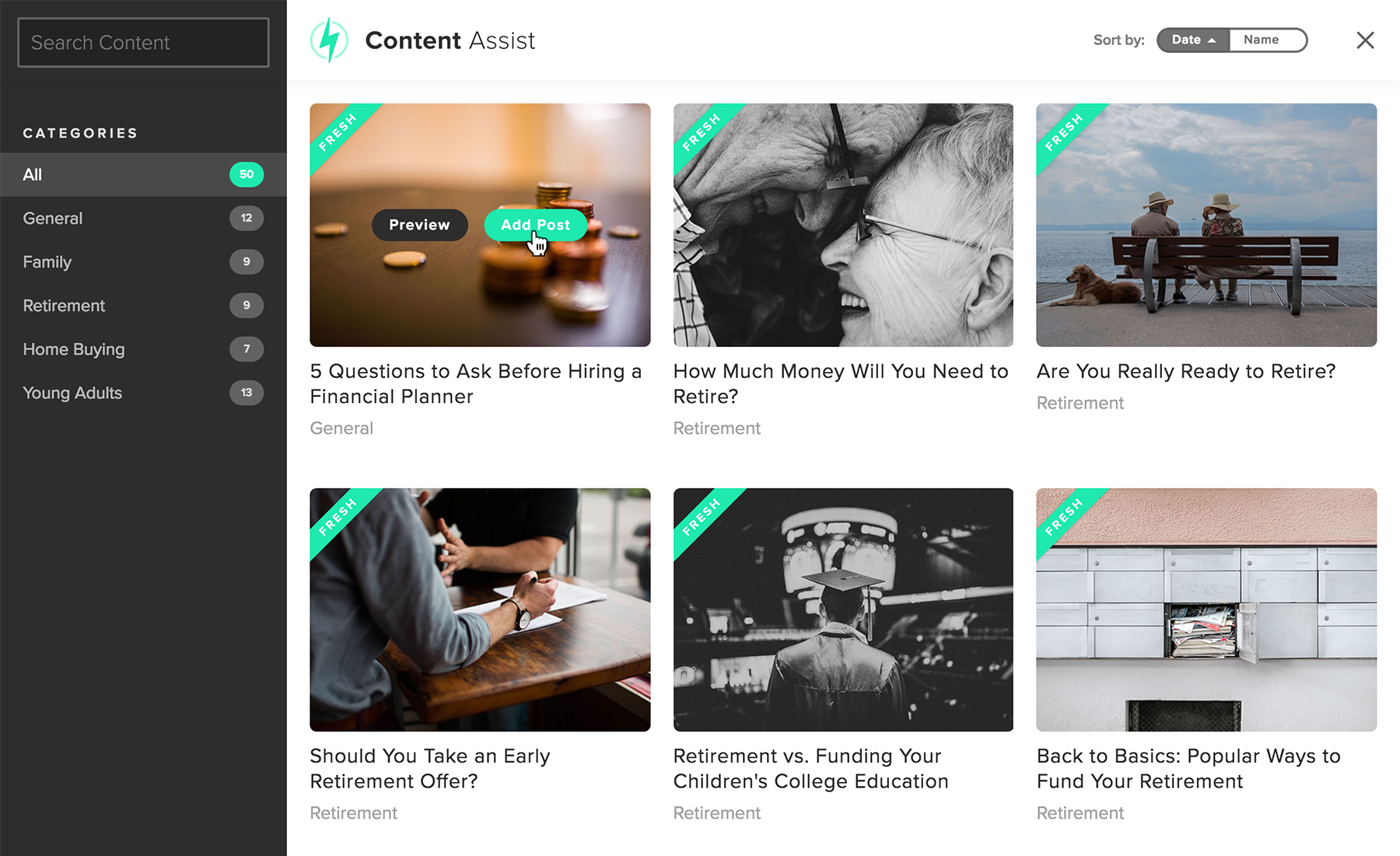Click the 13 badge next to Young Adults
Image resolution: width=1400 pixels, height=856 pixels.
pyautogui.click(x=247, y=392)
